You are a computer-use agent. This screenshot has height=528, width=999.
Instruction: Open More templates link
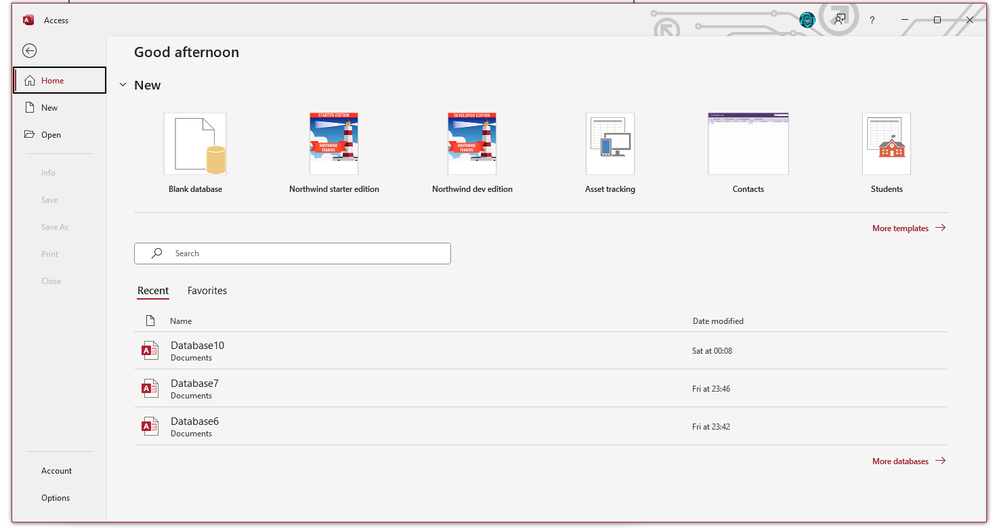(x=909, y=228)
